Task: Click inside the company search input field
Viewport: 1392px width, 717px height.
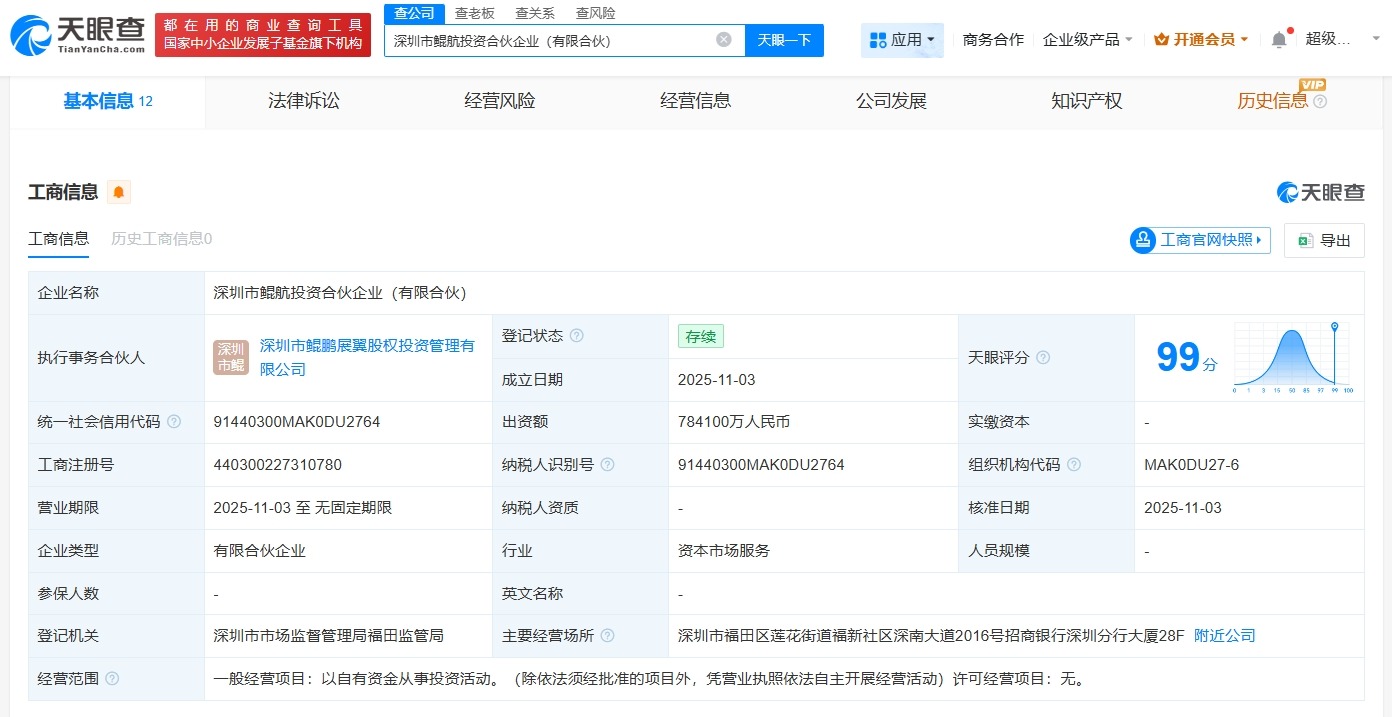Action: pyautogui.click(x=550, y=39)
